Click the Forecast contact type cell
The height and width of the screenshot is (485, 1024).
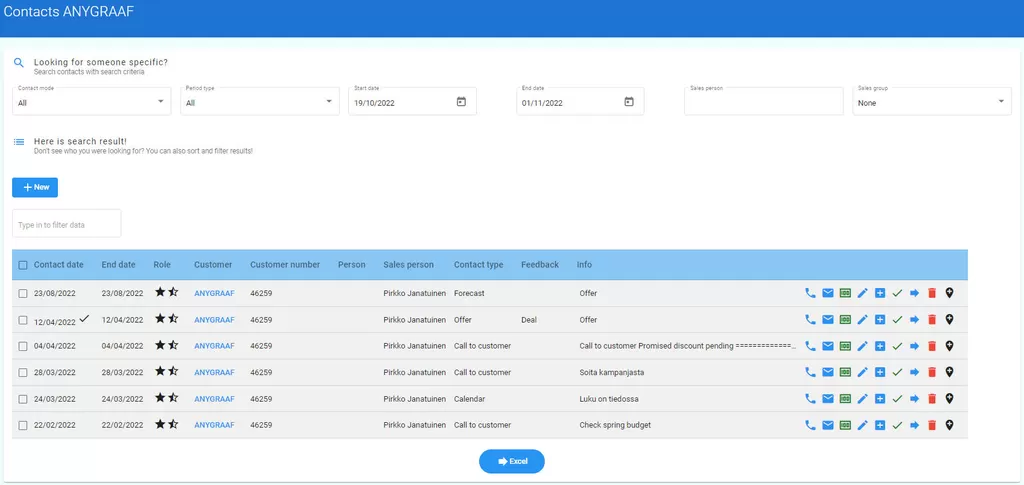click(x=470, y=294)
